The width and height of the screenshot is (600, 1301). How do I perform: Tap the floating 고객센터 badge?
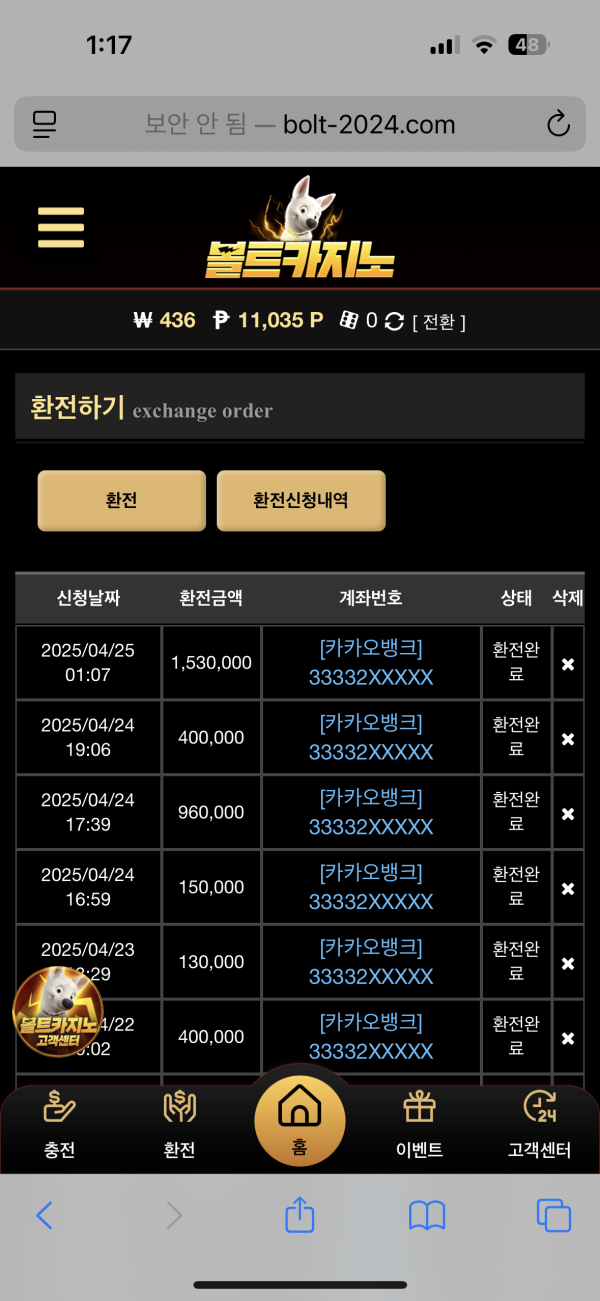(56, 1012)
